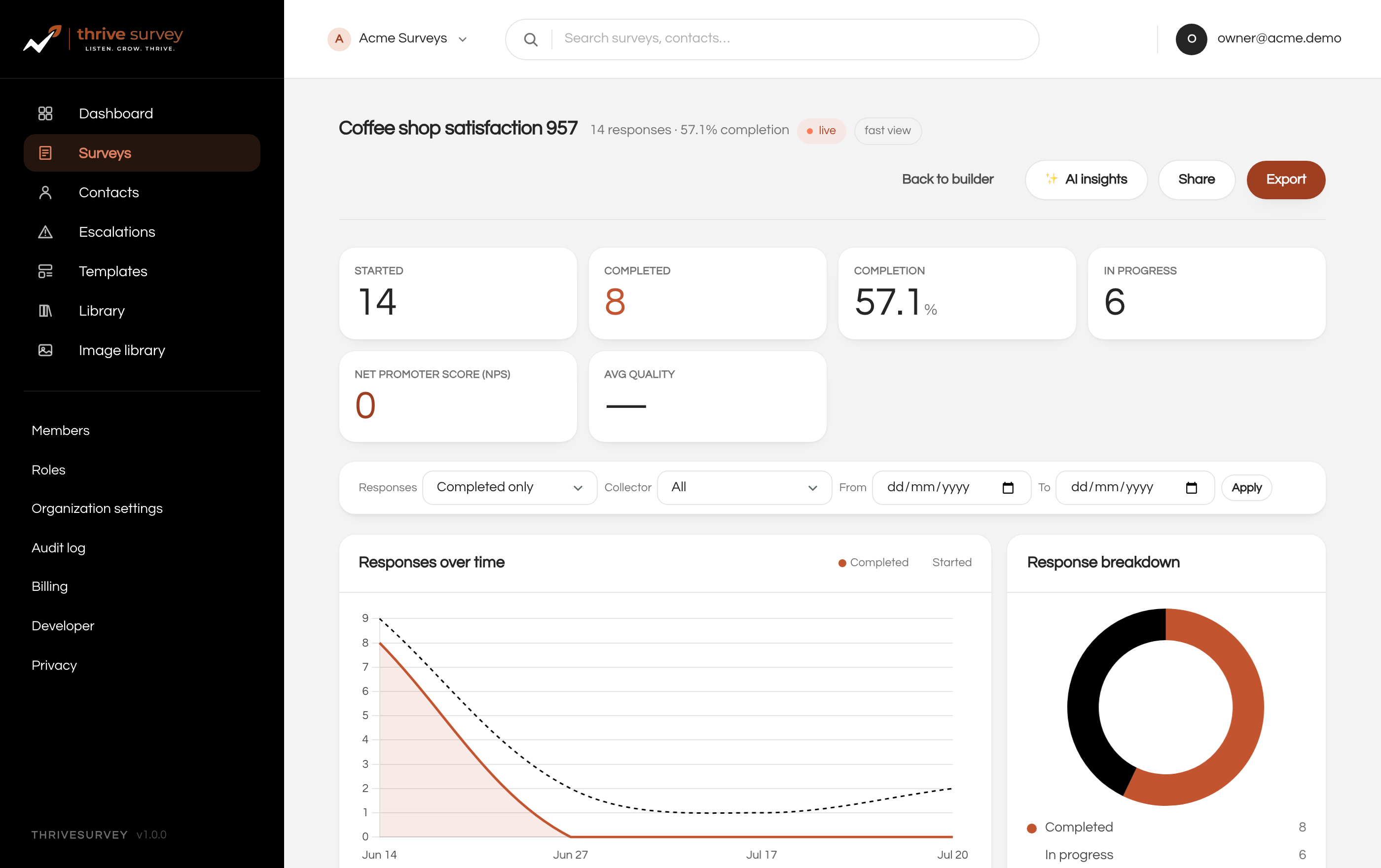Open calendar picker in From date field
This screenshot has height=868, width=1381.
click(x=1008, y=488)
